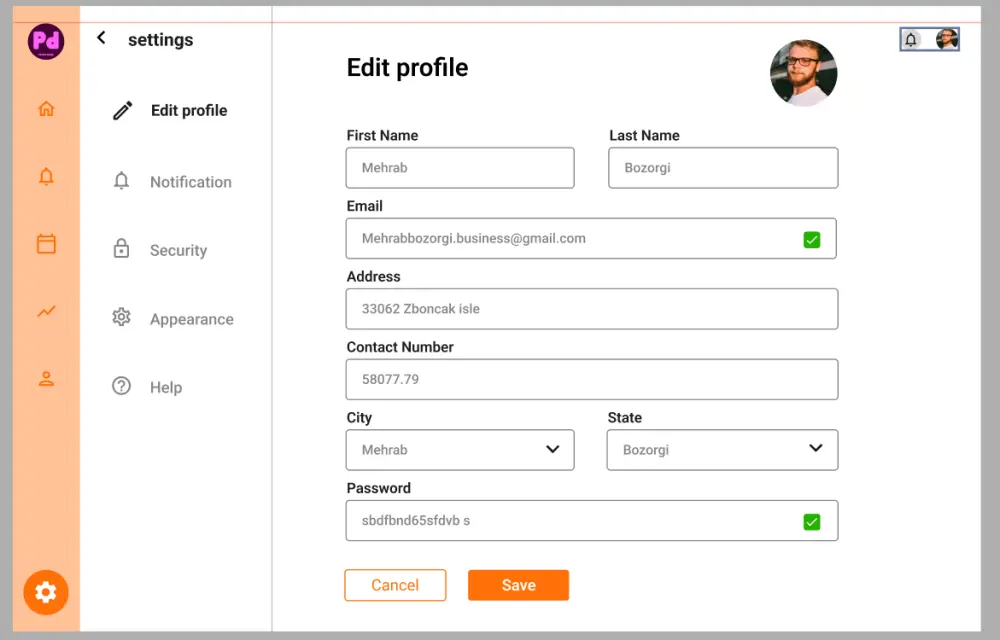Open the bell icon in the orange sidebar

[46, 176]
